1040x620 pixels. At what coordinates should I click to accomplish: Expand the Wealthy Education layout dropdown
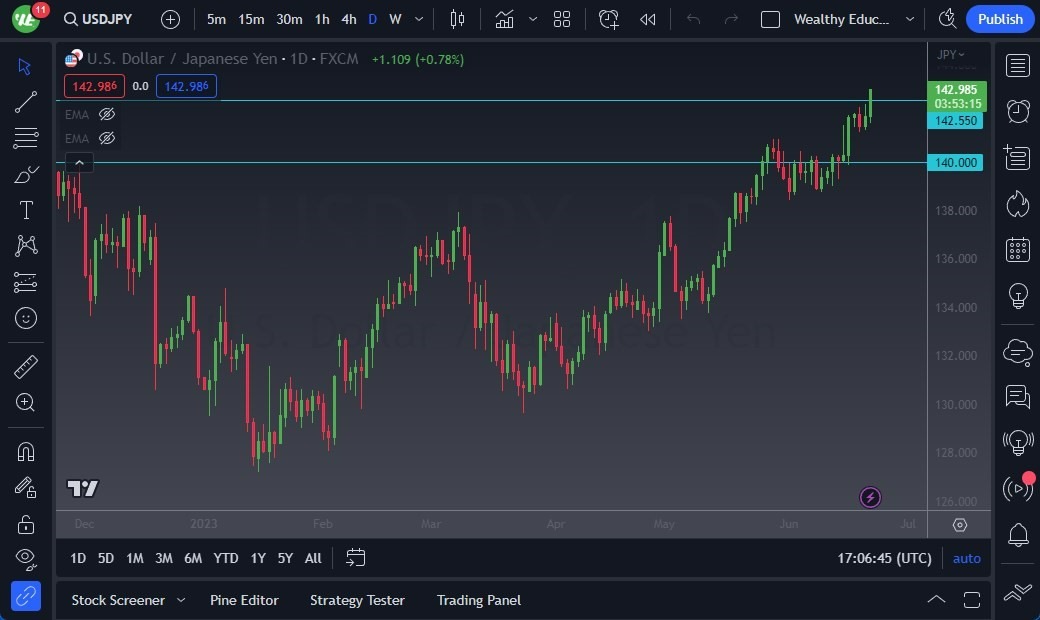click(x=909, y=19)
